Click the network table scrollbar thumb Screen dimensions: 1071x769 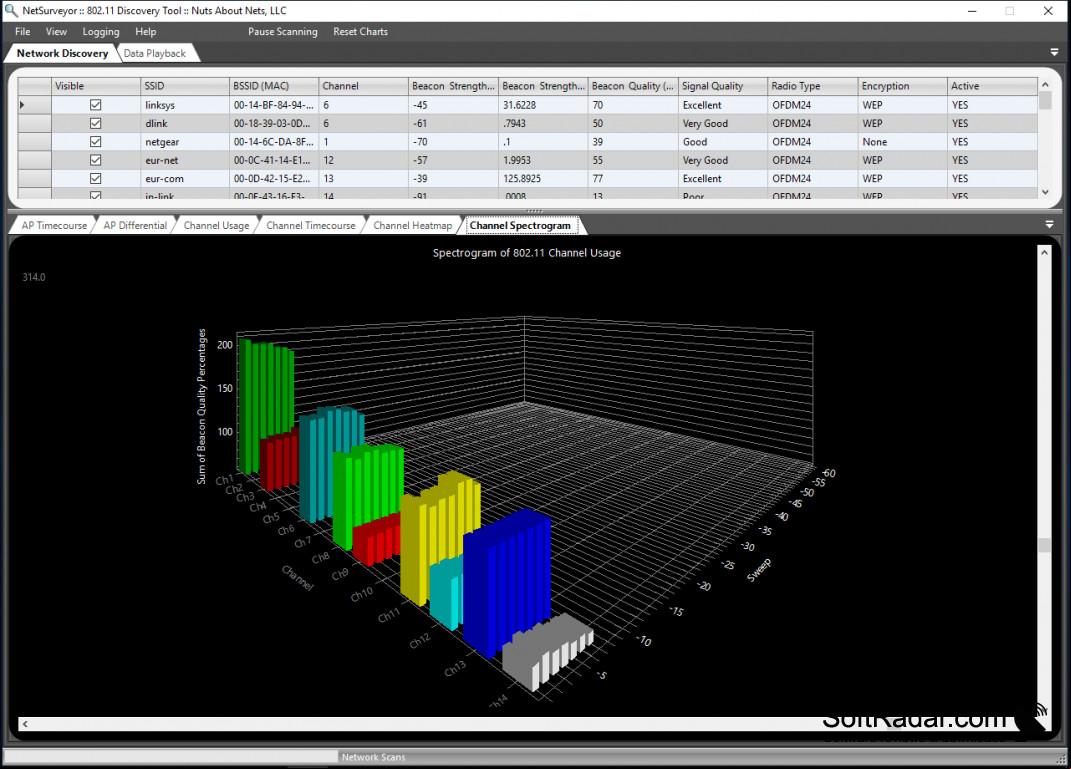pyautogui.click(x=1044, y=100)
